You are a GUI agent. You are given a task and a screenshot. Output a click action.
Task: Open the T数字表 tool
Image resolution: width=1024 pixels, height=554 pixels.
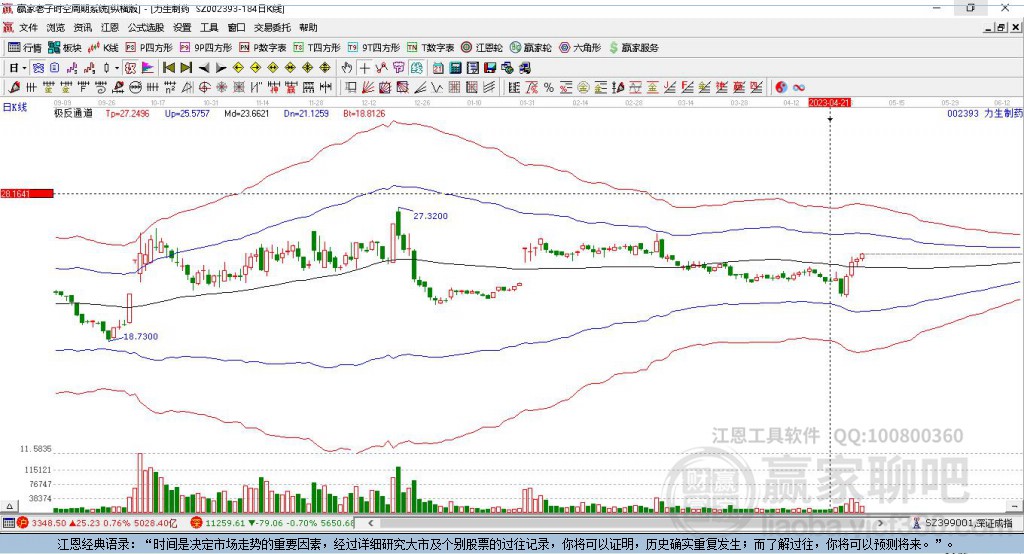(x=430, y=48)
